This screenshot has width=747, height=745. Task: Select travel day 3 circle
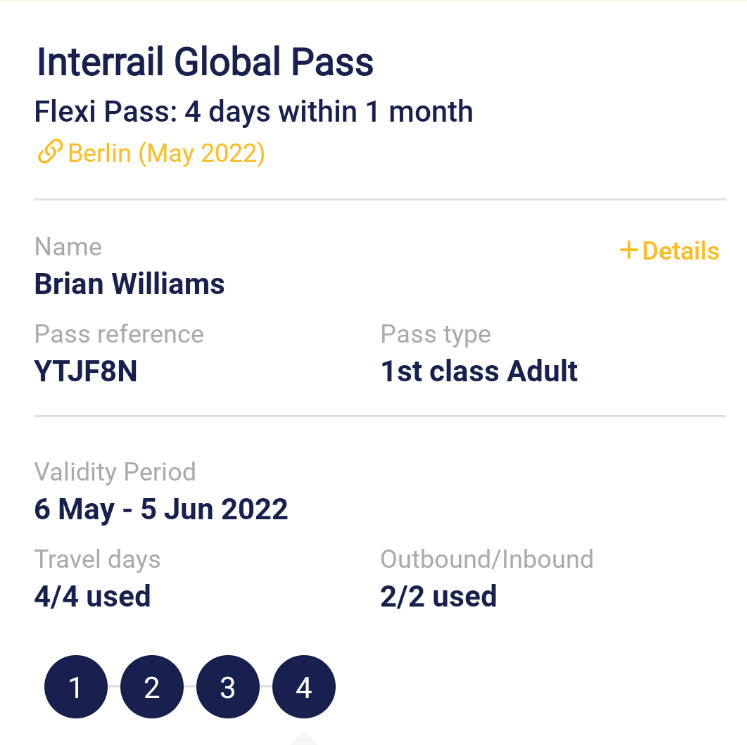[x=227, y=688]
